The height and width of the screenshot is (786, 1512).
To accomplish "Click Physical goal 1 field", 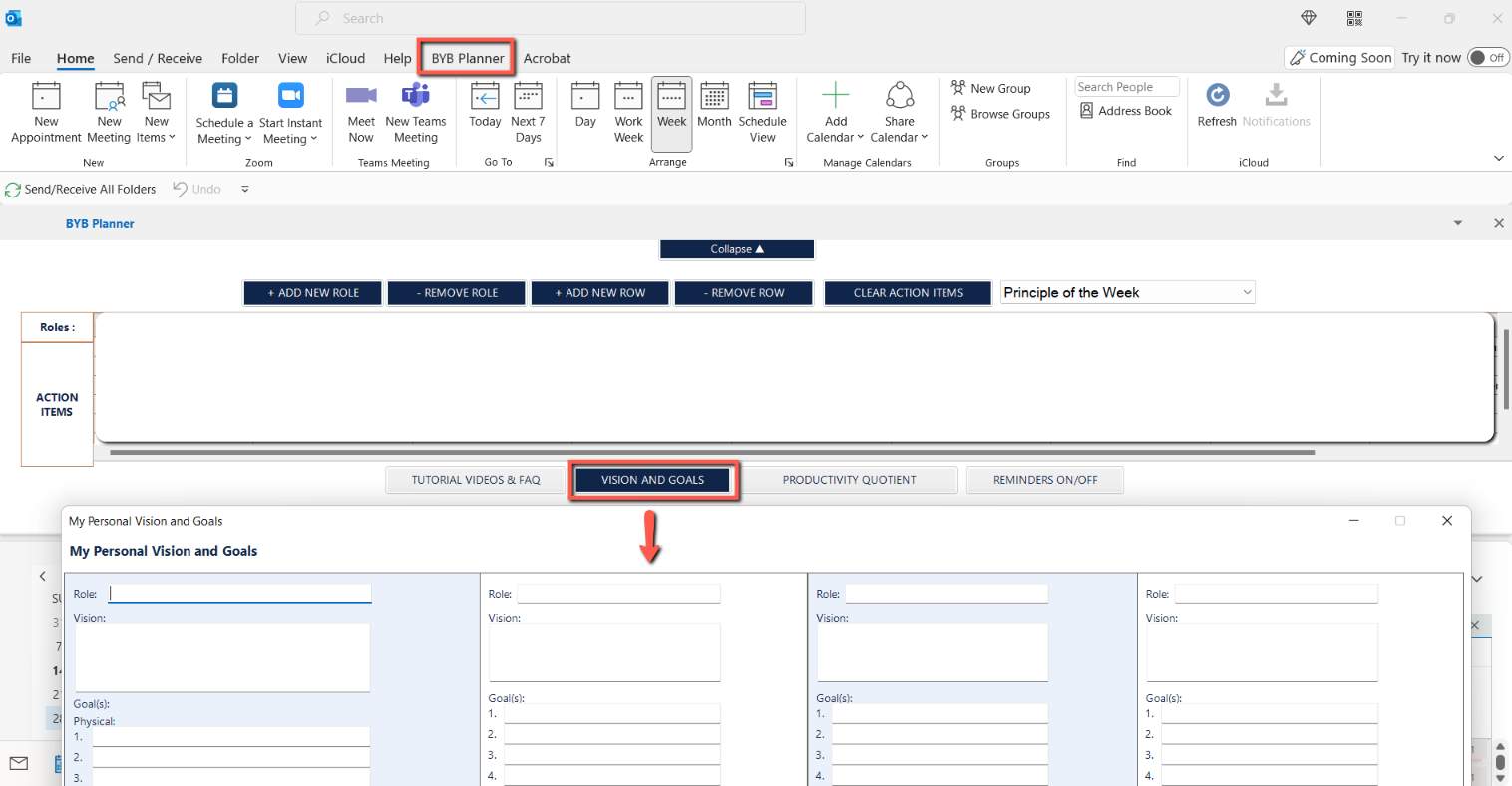I will click(x=230, y=737).
